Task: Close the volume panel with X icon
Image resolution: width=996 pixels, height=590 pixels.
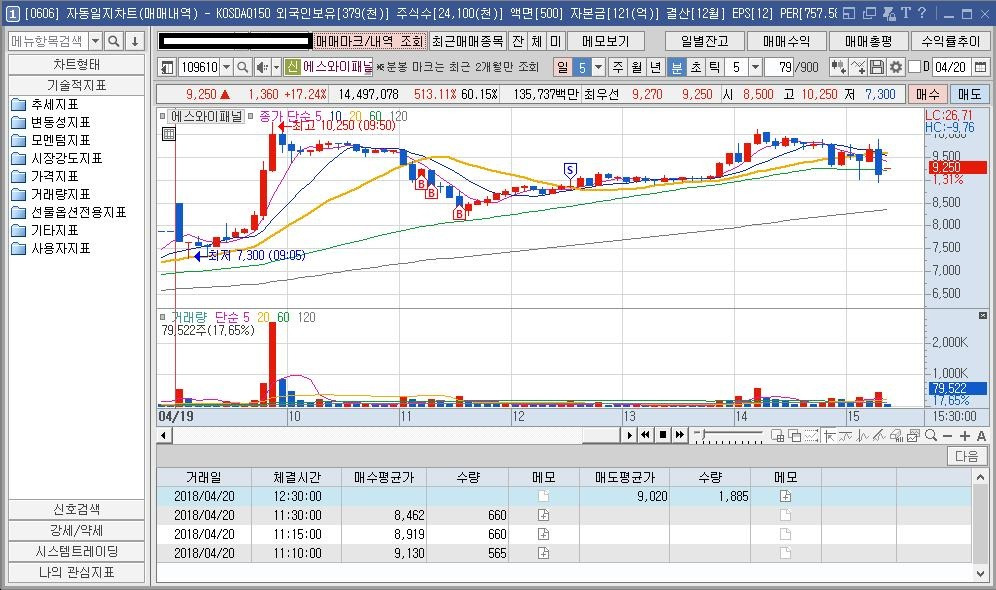Action: pyautogui.click(x=983, y=316)
